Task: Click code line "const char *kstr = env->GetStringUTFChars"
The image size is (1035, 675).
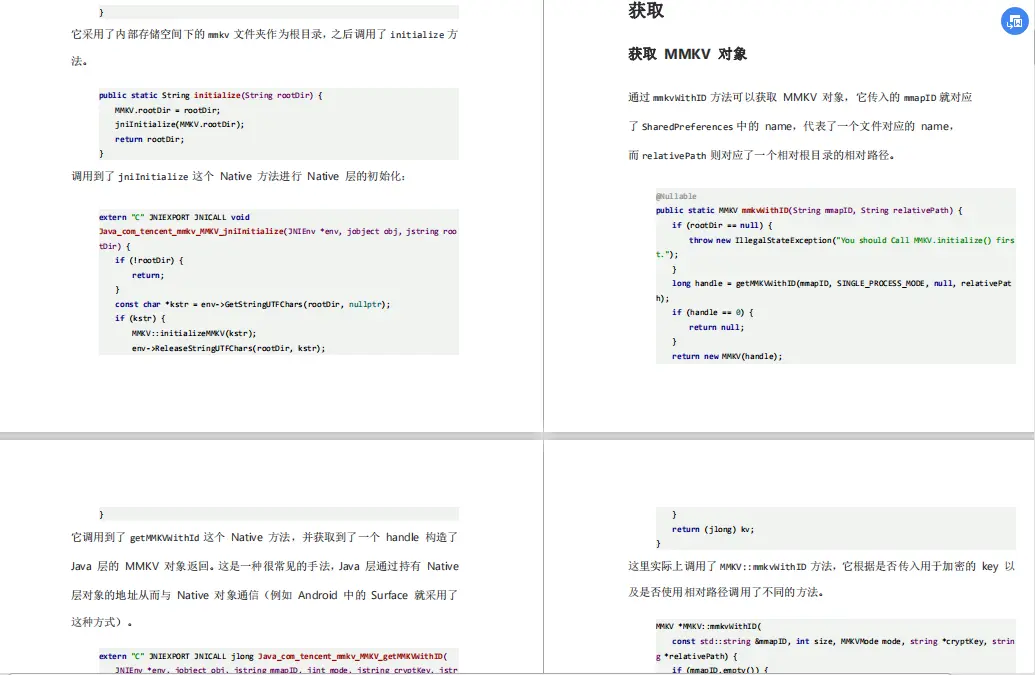Action: click(252, 304)
